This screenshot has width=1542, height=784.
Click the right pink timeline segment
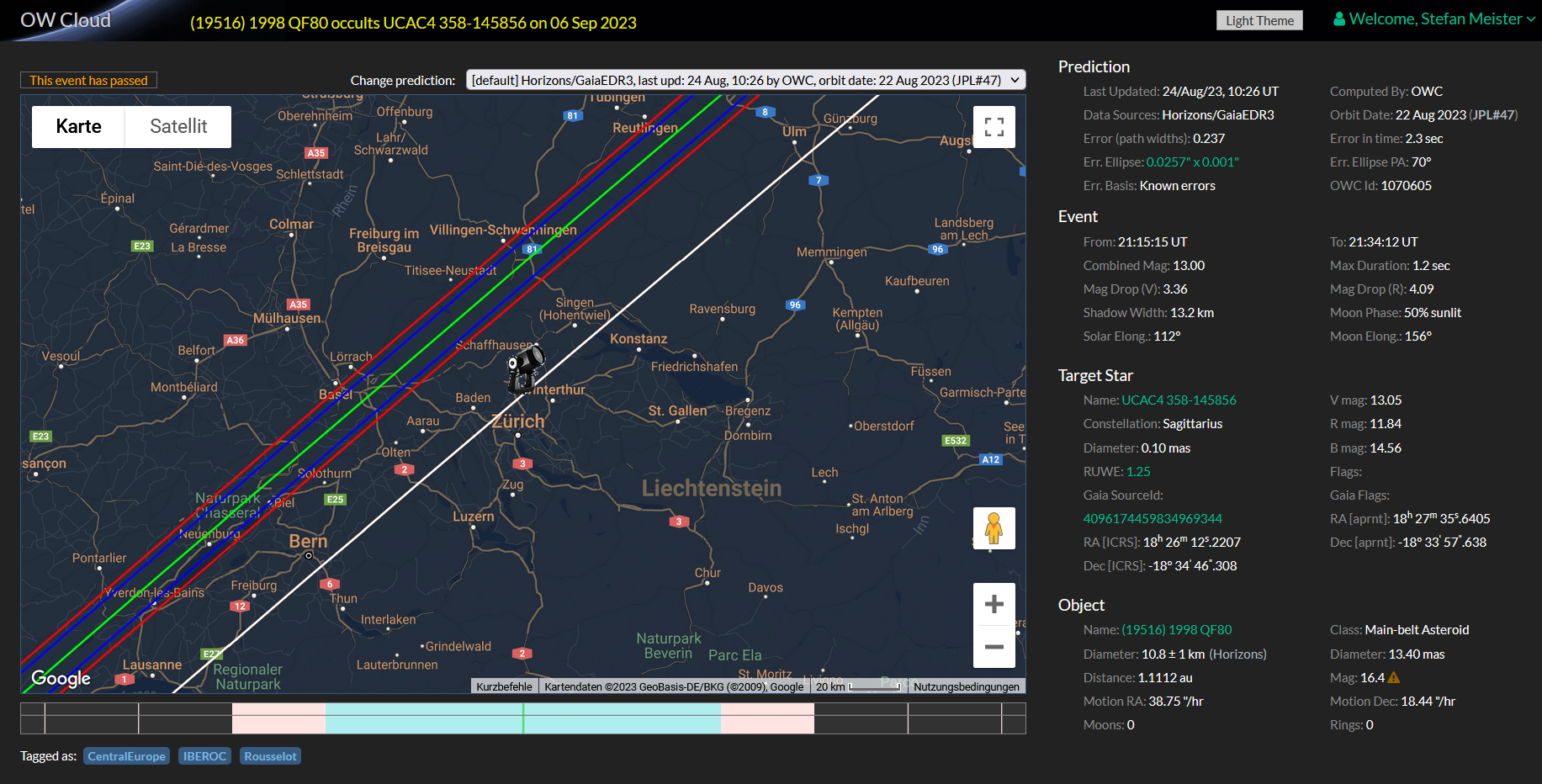point(767,718)
